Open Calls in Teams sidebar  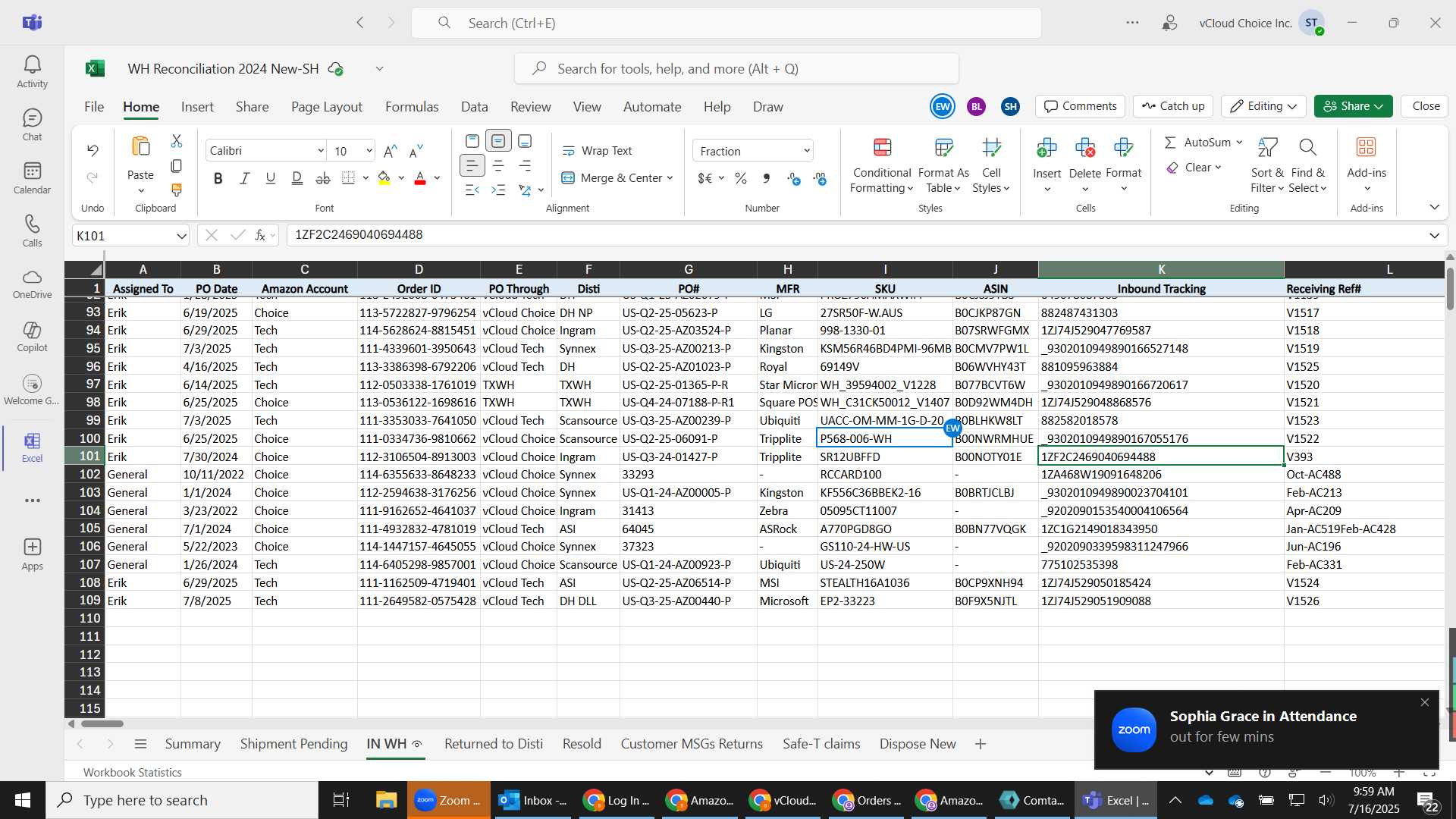coord(32,231)
